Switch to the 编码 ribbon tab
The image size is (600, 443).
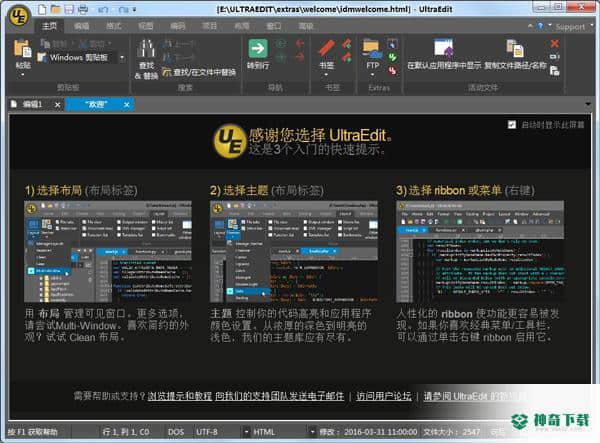tap(178, 26)
